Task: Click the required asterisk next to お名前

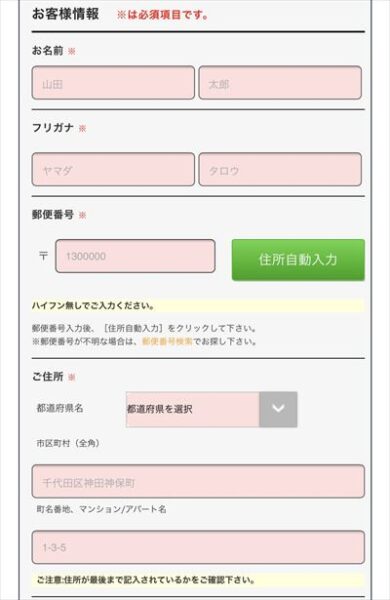Action: pyautogui.click(x=72, y=51)
